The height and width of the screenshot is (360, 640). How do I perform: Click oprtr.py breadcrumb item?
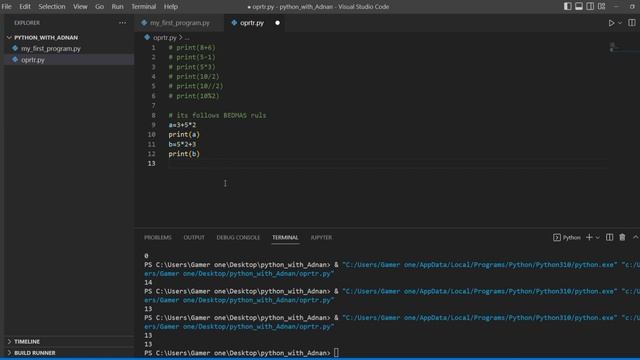165,38
